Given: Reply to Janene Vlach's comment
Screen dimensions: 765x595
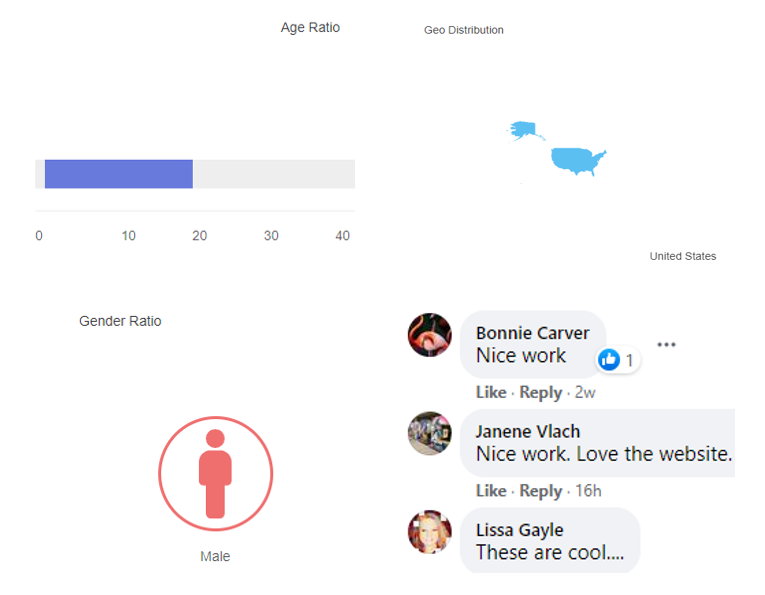Looking at the screenshot, I should point(540,490).
